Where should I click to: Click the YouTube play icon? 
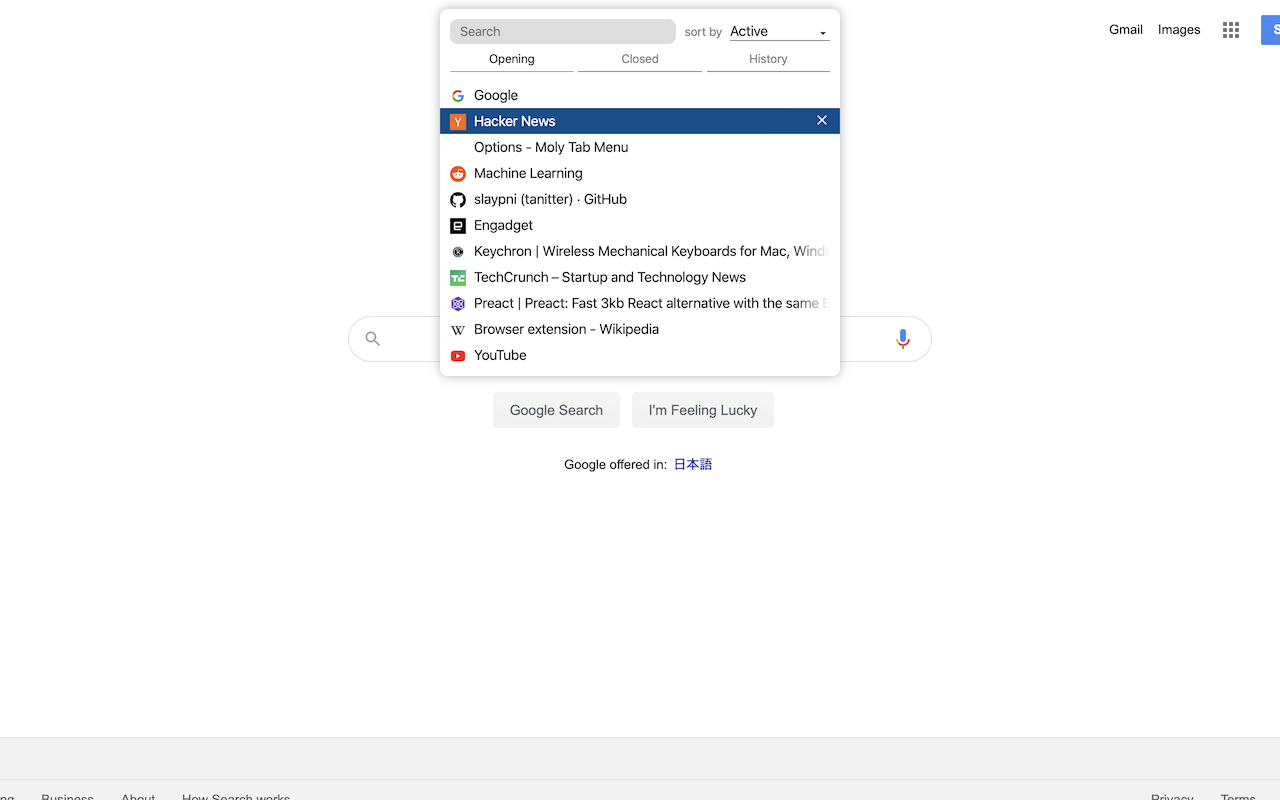tap(458, 356)
